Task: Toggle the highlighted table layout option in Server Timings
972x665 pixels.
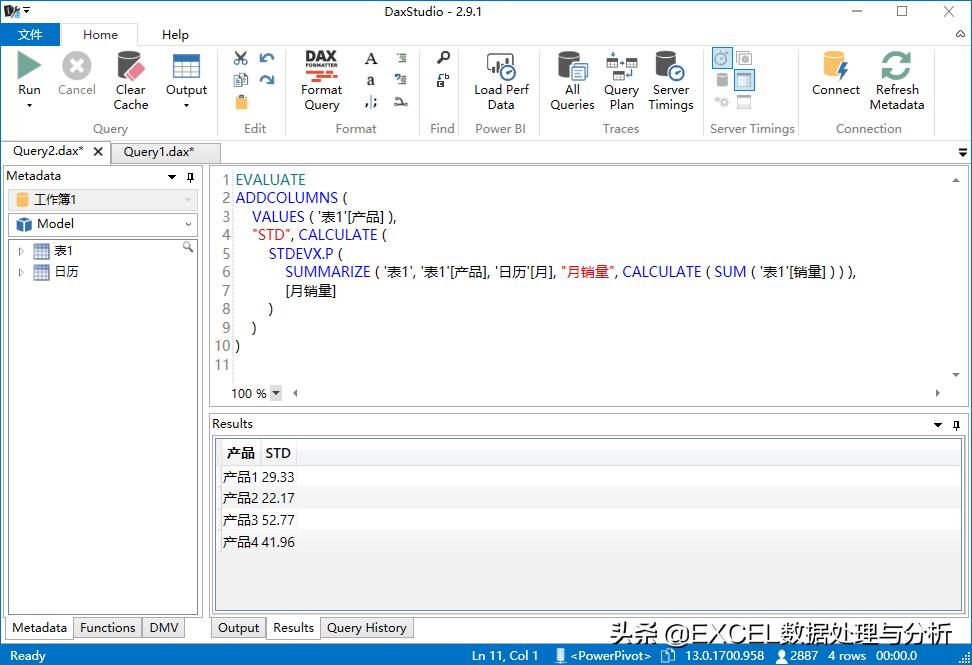Action: [x=744, y=80]
